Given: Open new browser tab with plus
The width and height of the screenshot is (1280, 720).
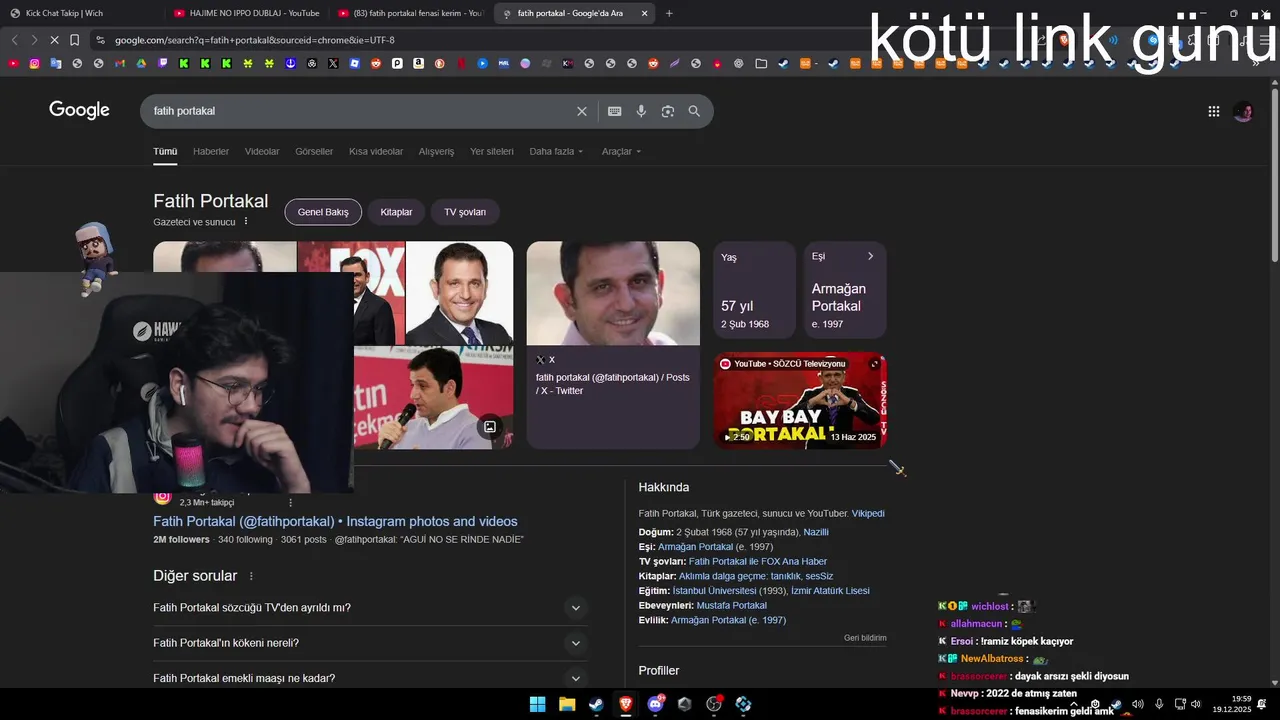Looking at the screenshot, I should point(669,13).
